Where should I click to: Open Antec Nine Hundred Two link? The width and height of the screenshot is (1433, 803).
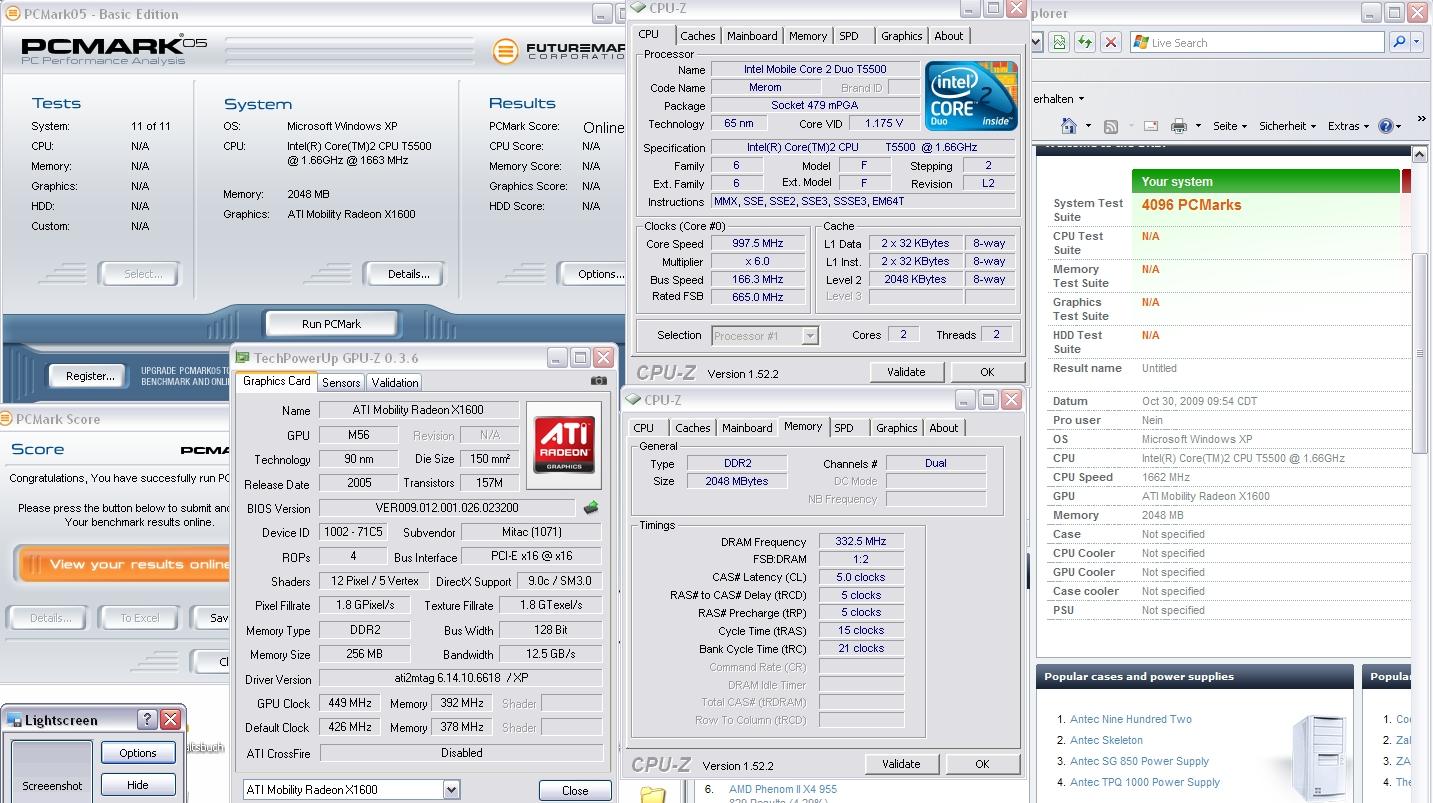coord(1131,719)
